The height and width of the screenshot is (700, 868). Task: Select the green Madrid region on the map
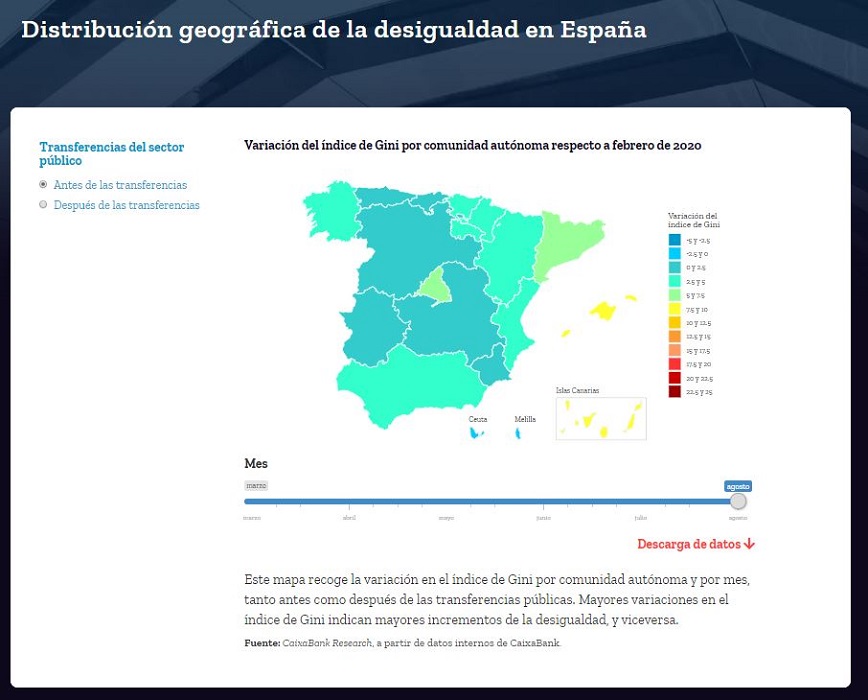pyautogui.click(x=435, y=287)
